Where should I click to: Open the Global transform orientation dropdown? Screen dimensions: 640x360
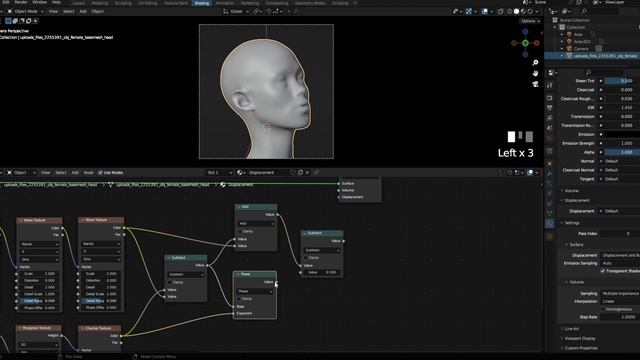tap(236, 11)
